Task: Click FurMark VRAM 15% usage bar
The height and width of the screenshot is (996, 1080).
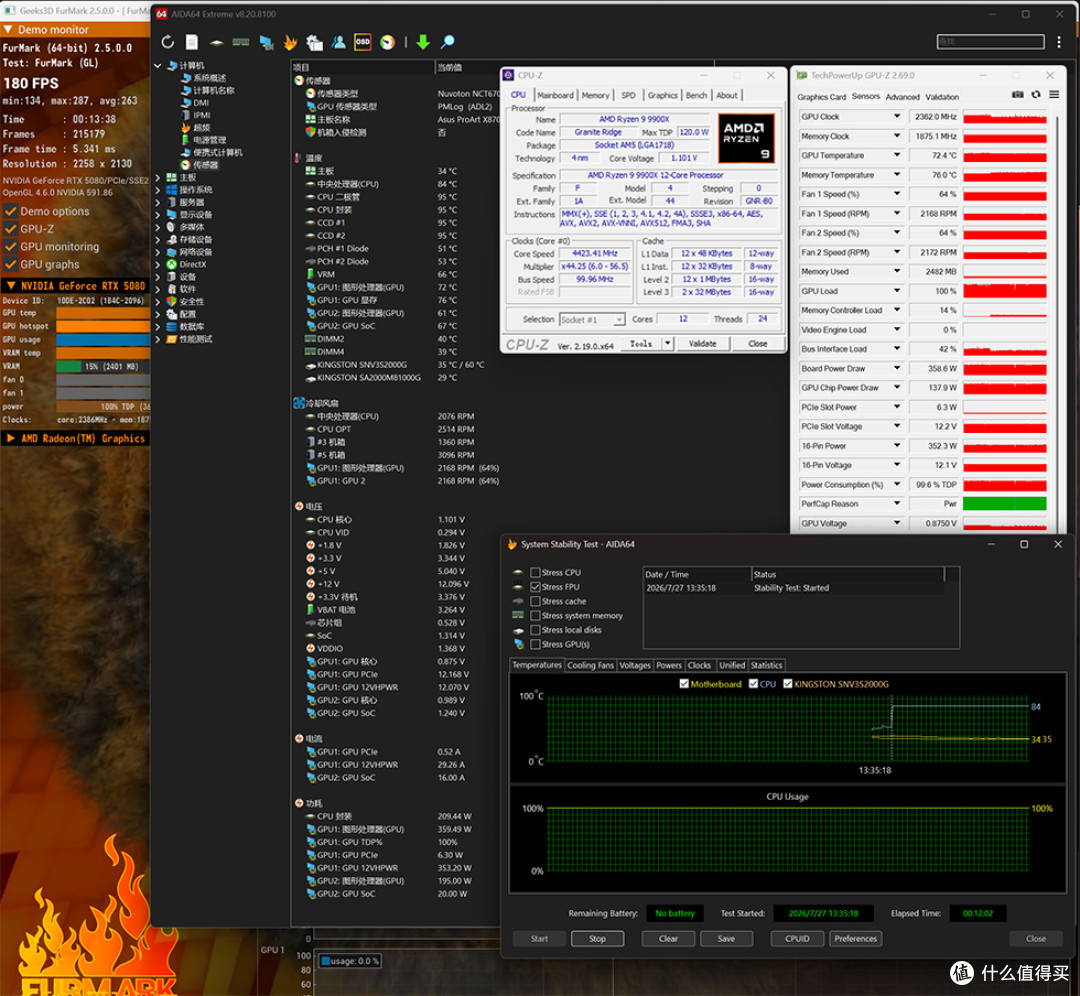Action: click(103, 366)
